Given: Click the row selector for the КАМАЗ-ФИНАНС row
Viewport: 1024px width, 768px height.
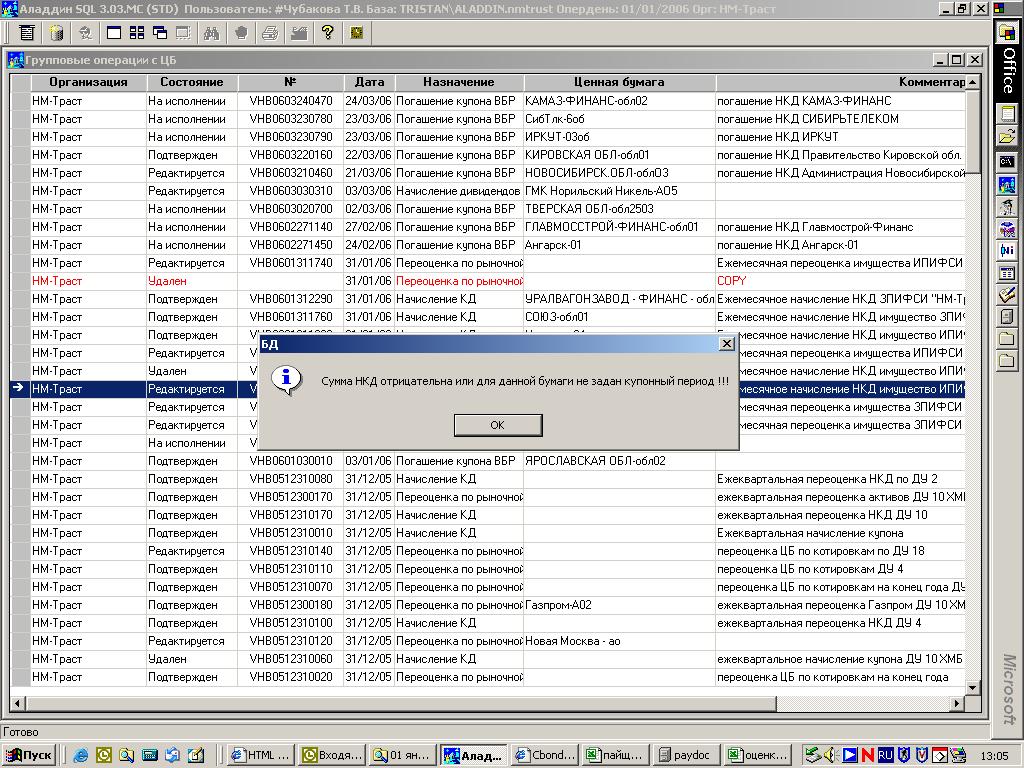Looking at the screenshot, I should click(x=20, y=101).
